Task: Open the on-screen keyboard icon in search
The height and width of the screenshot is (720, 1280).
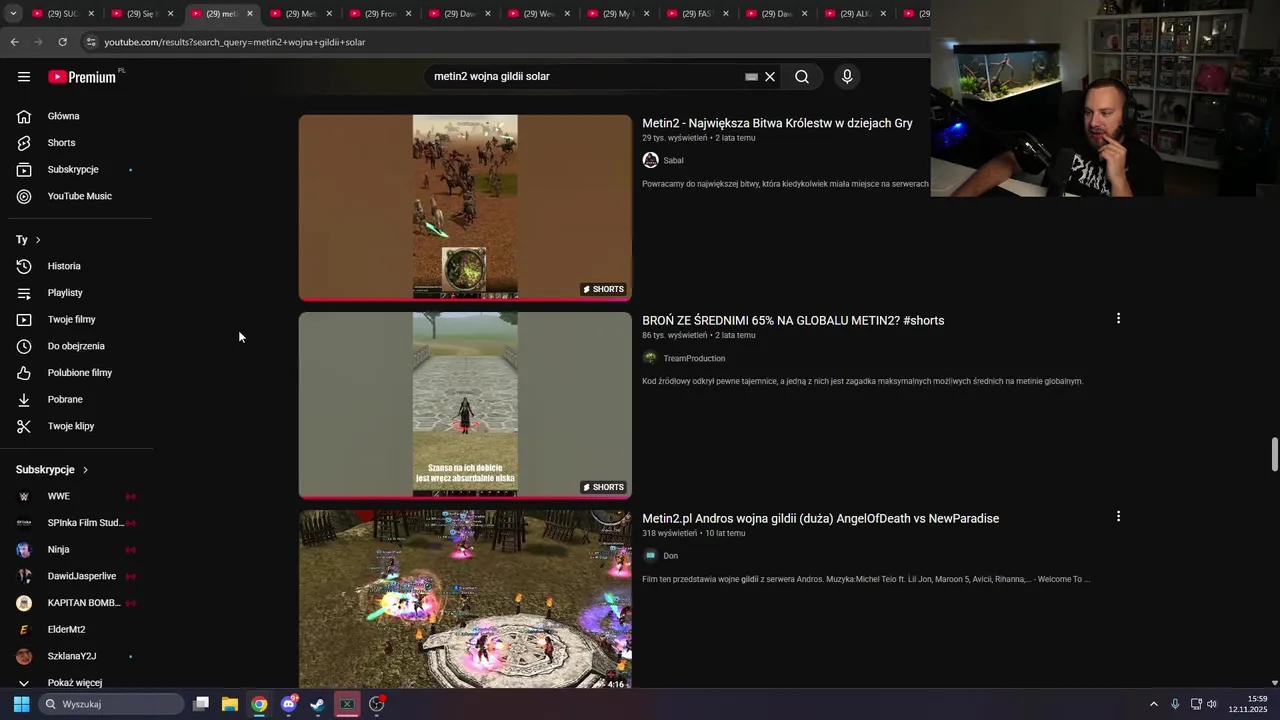Action: (751, 77)
